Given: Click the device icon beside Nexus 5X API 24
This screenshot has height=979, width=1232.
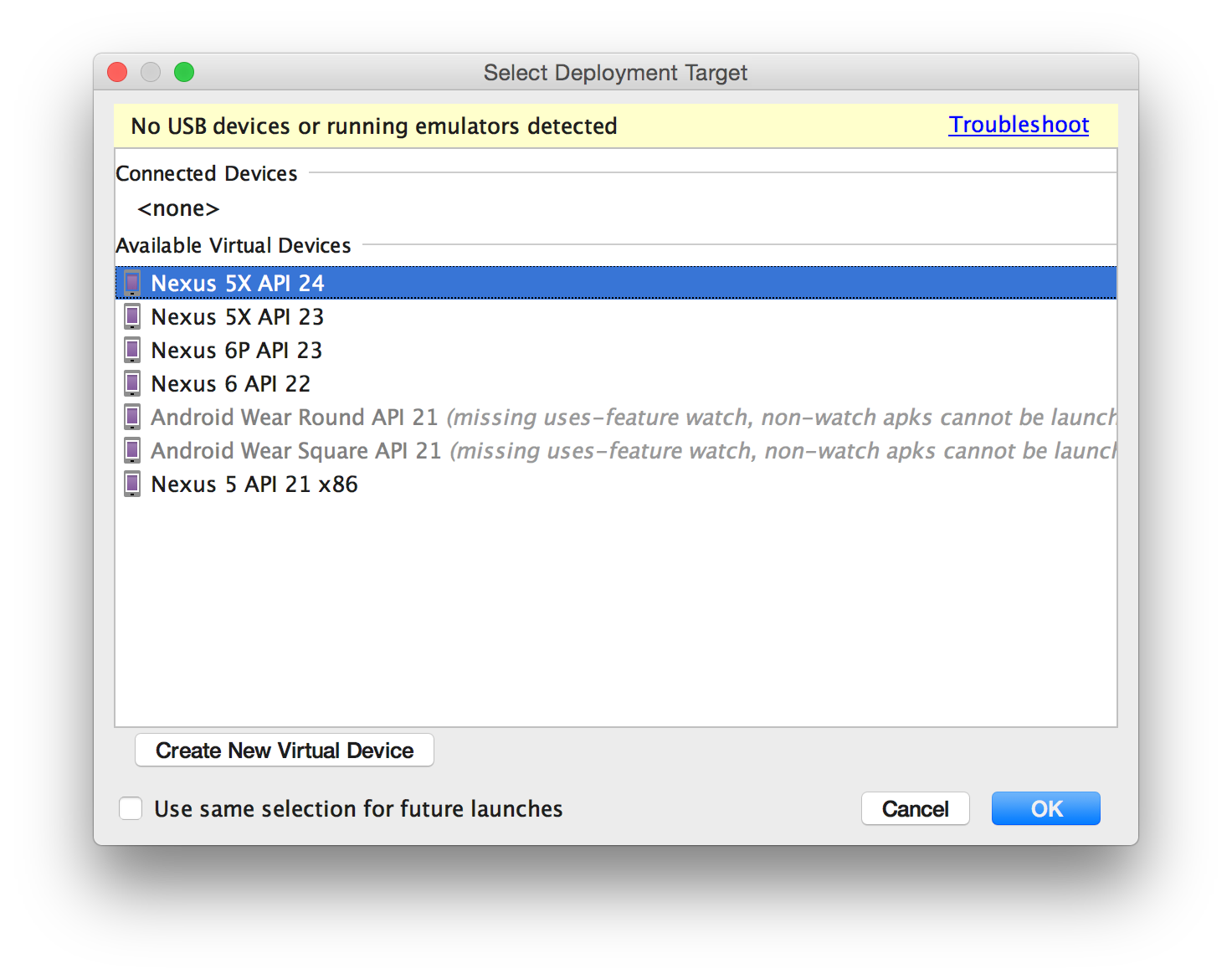Looking at the screenshot, I should point(132,283).
